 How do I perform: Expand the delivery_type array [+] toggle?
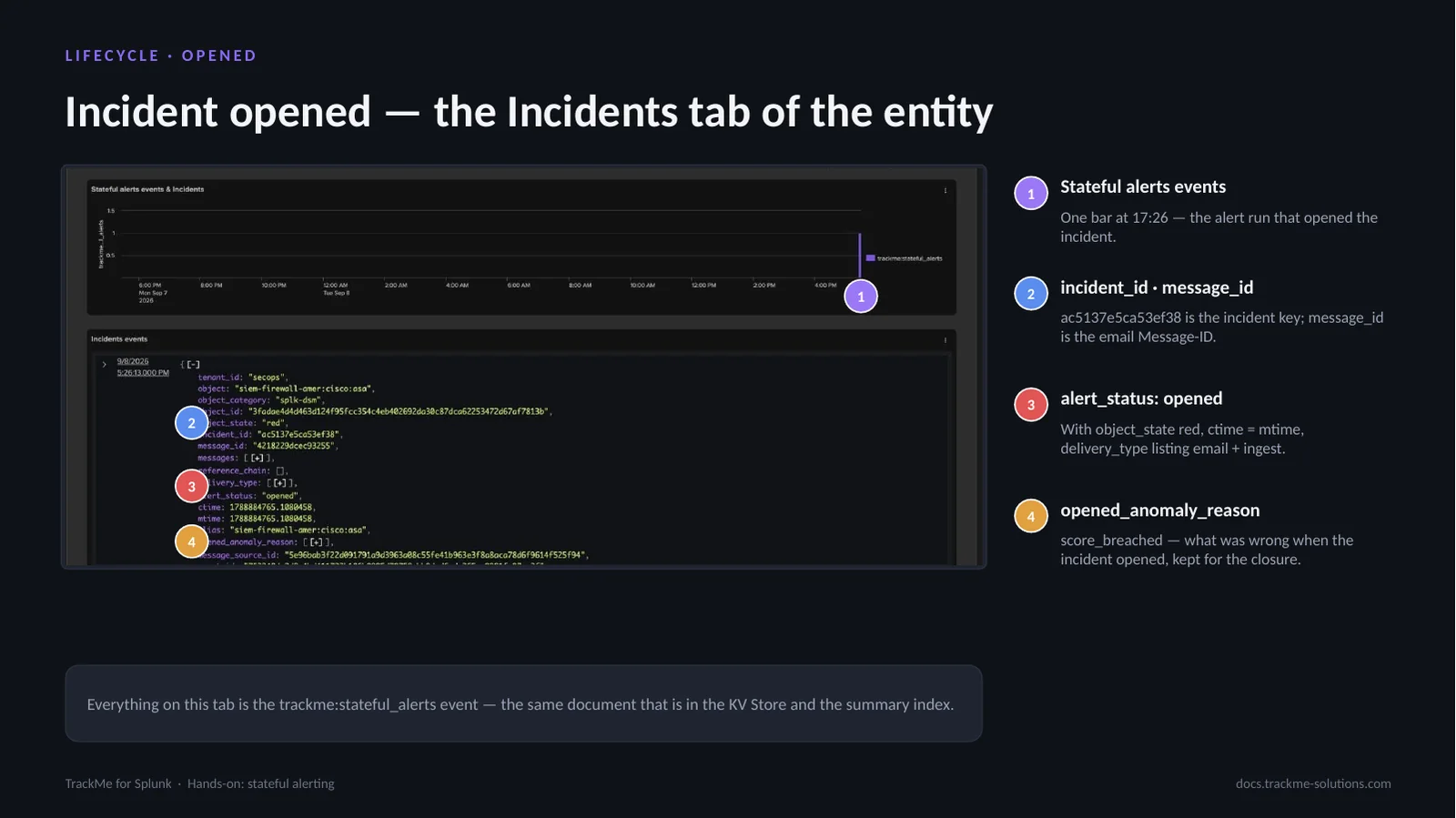click(x=280, y=483)
